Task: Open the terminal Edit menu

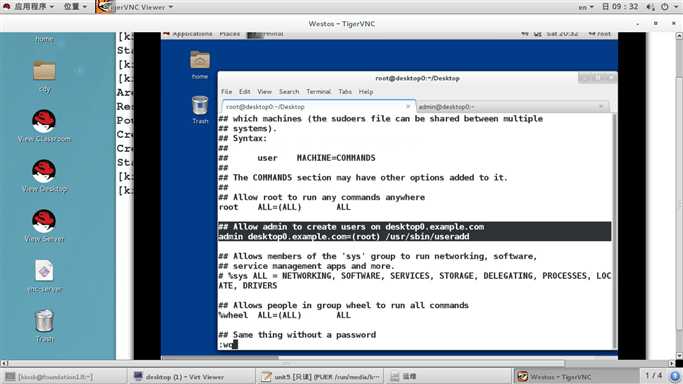Action: click(244, 91)
